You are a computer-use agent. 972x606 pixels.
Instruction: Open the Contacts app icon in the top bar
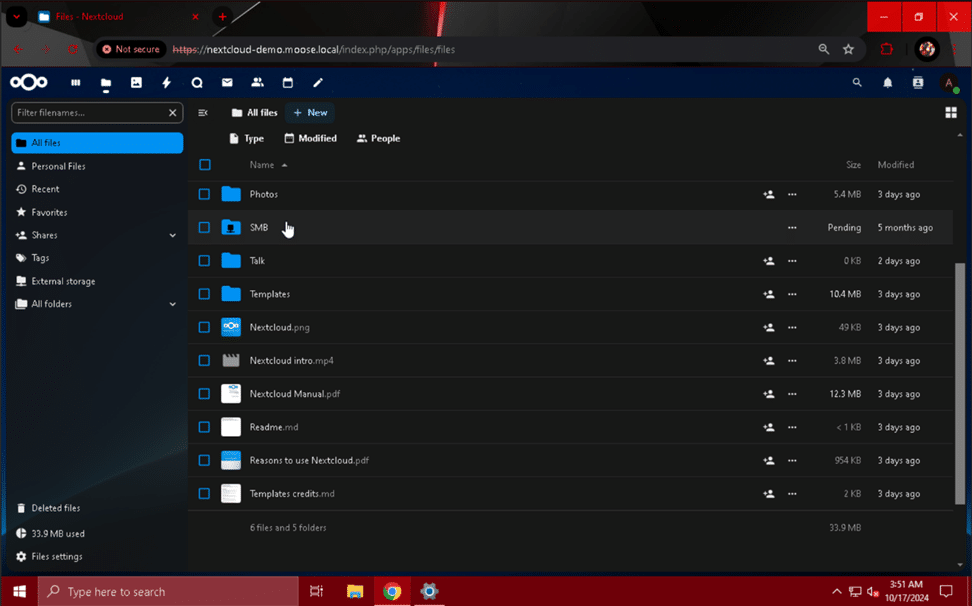(x=257, y=82)
